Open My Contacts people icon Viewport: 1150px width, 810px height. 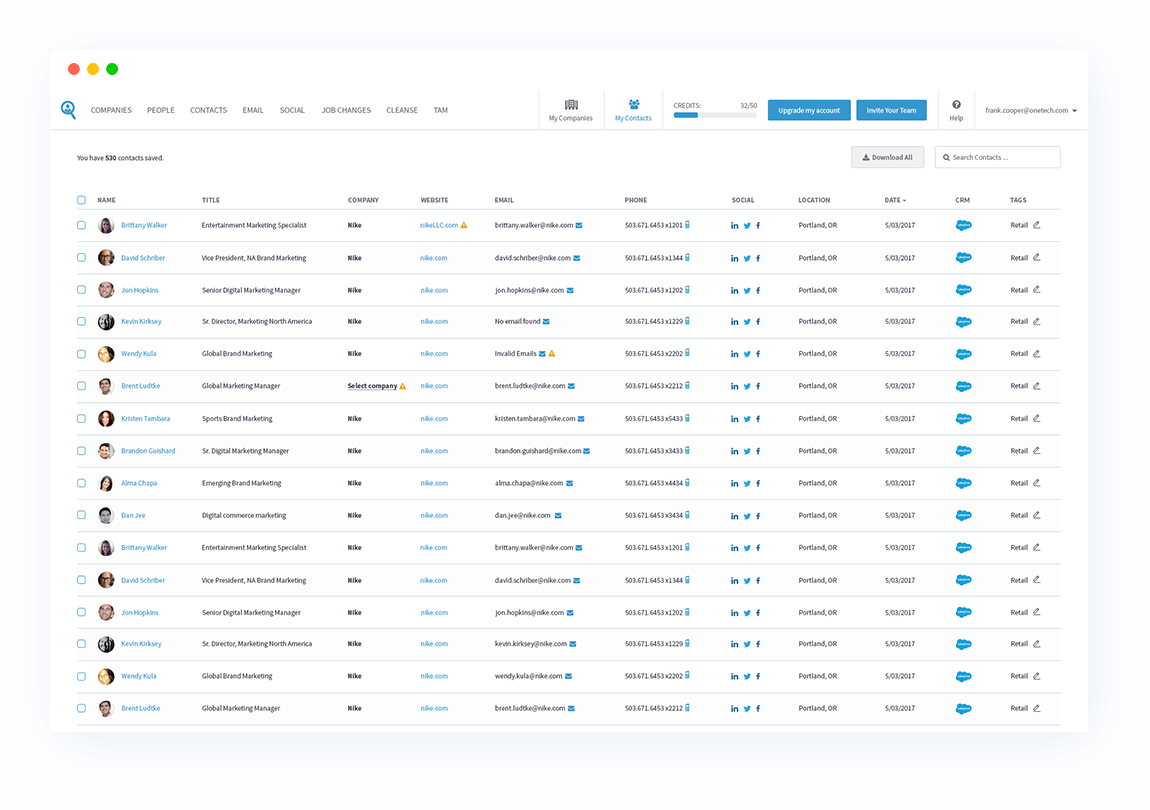[x=634, y=105]
